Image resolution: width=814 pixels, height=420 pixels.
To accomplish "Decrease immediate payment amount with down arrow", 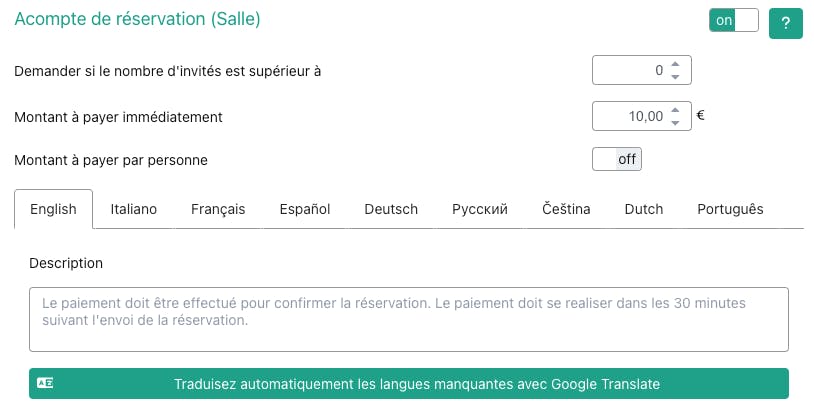I will pos(675,123).
